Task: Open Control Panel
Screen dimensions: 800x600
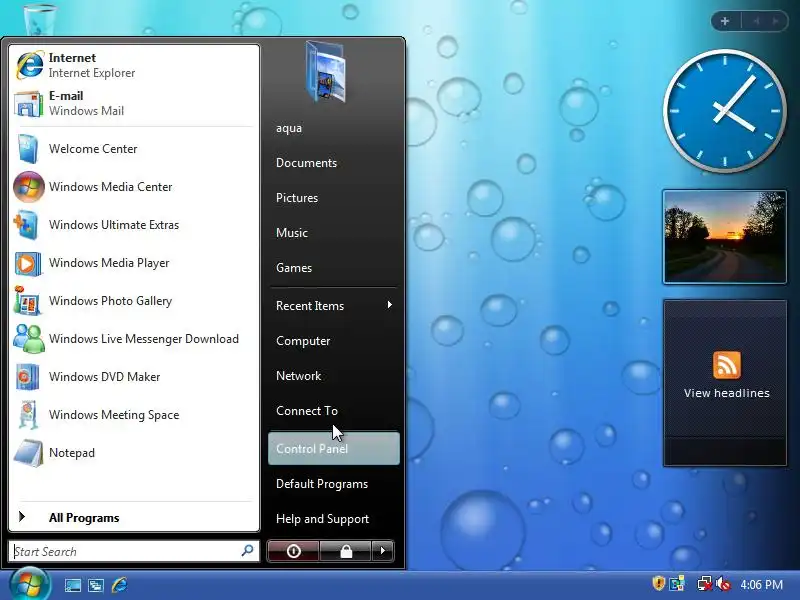Action: [x=334, y=448]
